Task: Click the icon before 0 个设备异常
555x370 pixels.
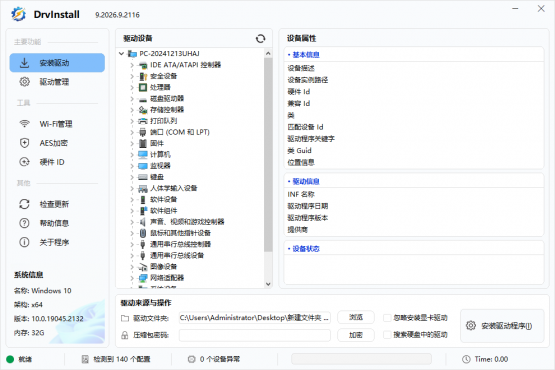Action: pos(191,359)
